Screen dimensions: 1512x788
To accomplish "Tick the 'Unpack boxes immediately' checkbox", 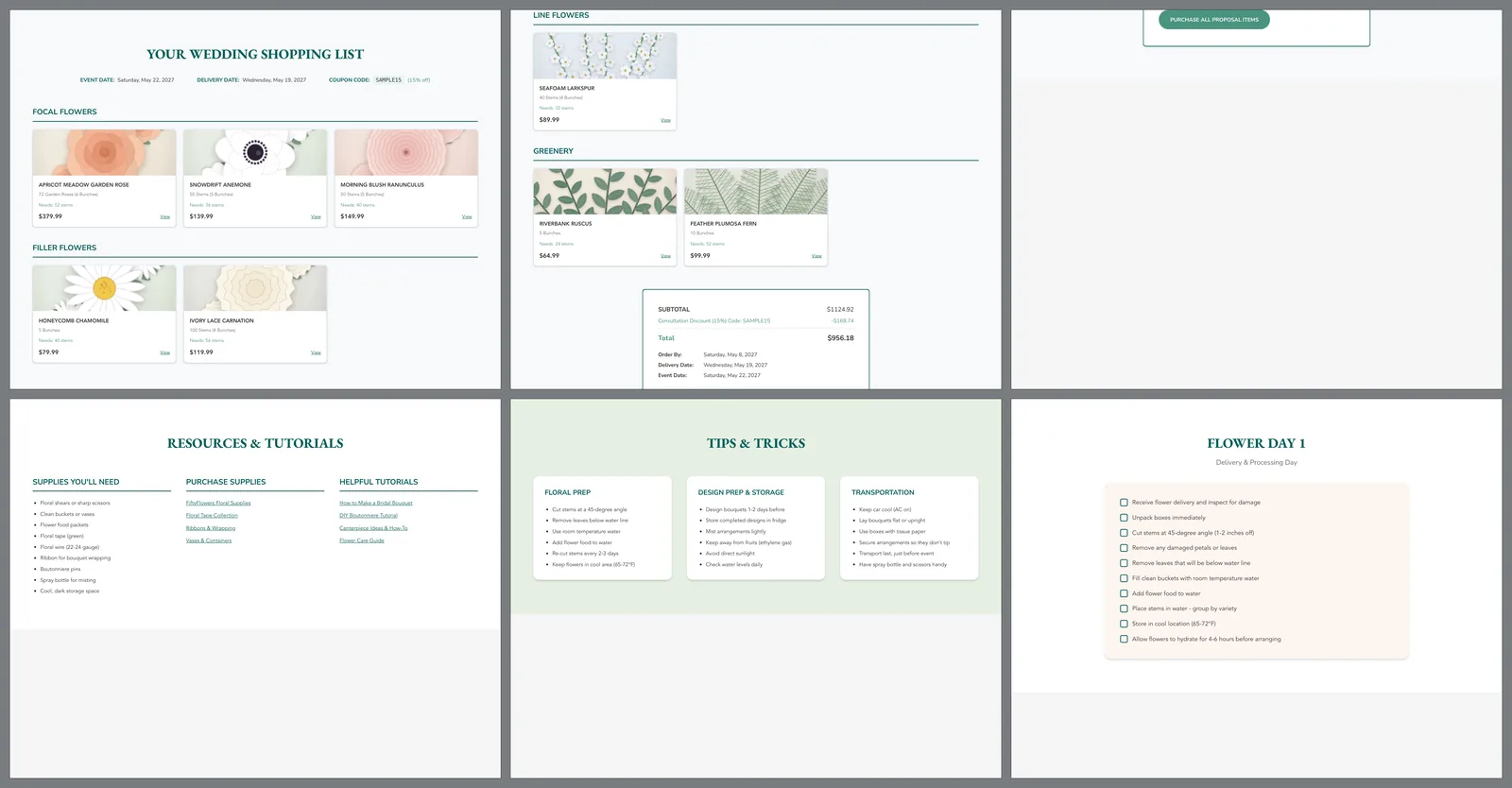I will (x=1124, y=518).
